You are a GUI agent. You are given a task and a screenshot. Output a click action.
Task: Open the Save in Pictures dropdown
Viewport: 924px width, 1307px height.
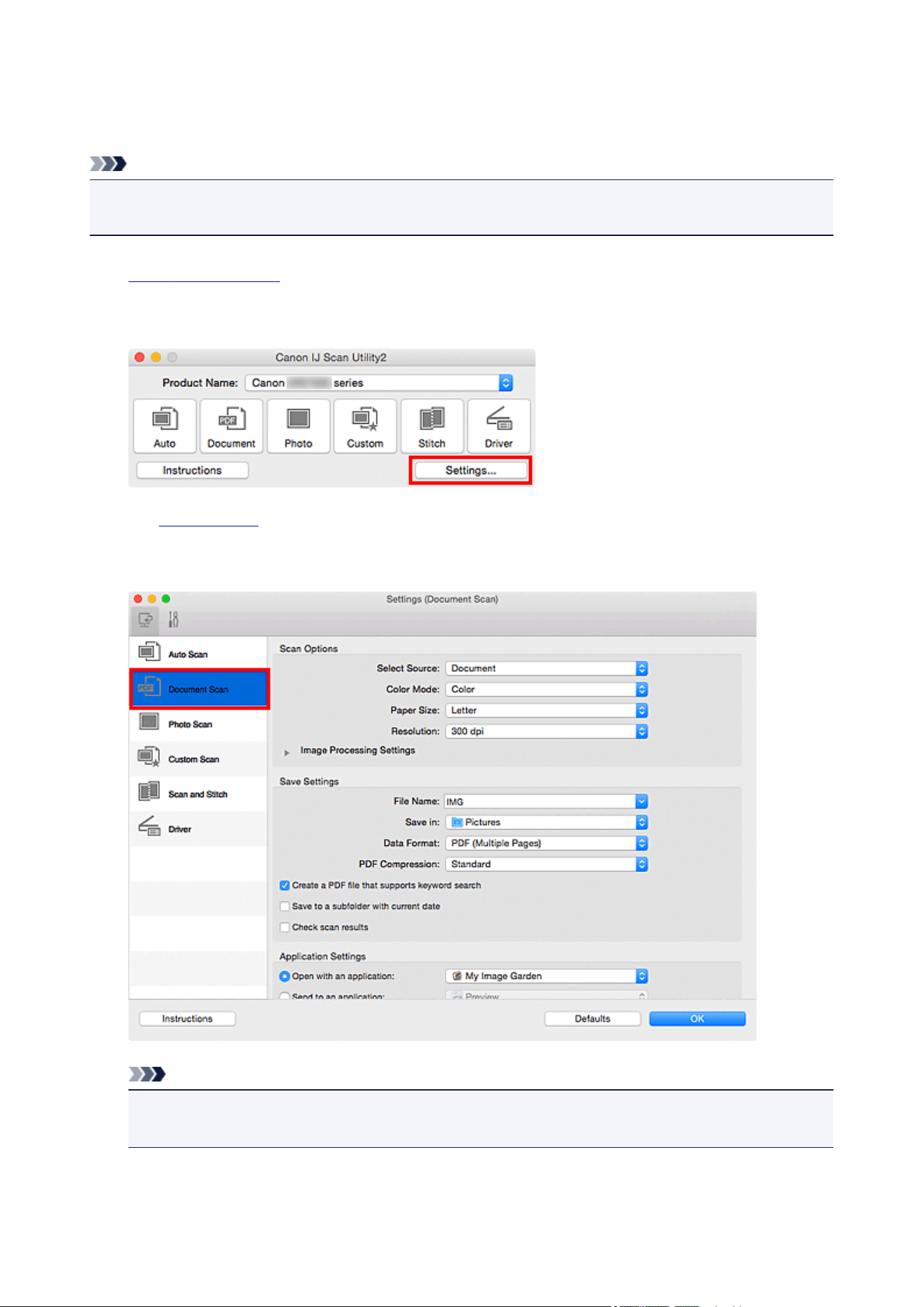(x=546, y=822)
